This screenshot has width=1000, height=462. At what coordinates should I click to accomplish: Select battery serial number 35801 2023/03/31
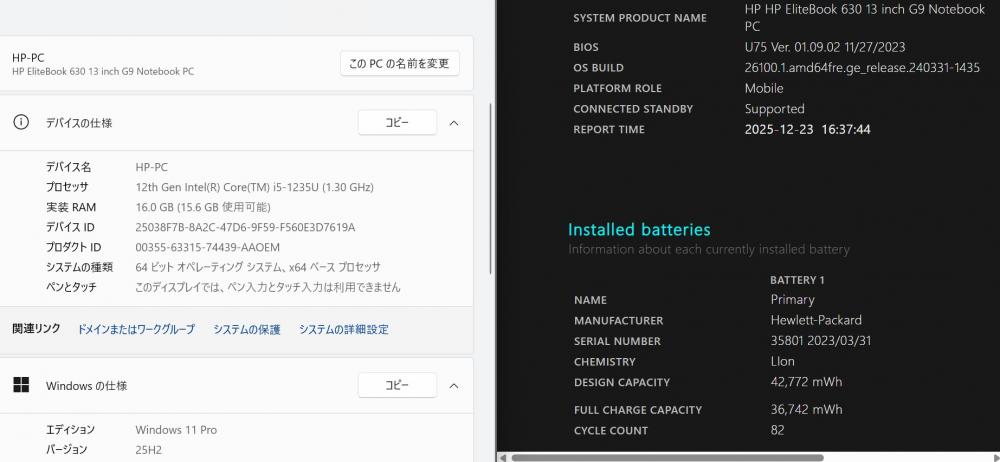pyautogui.click(x=821, y=341)
